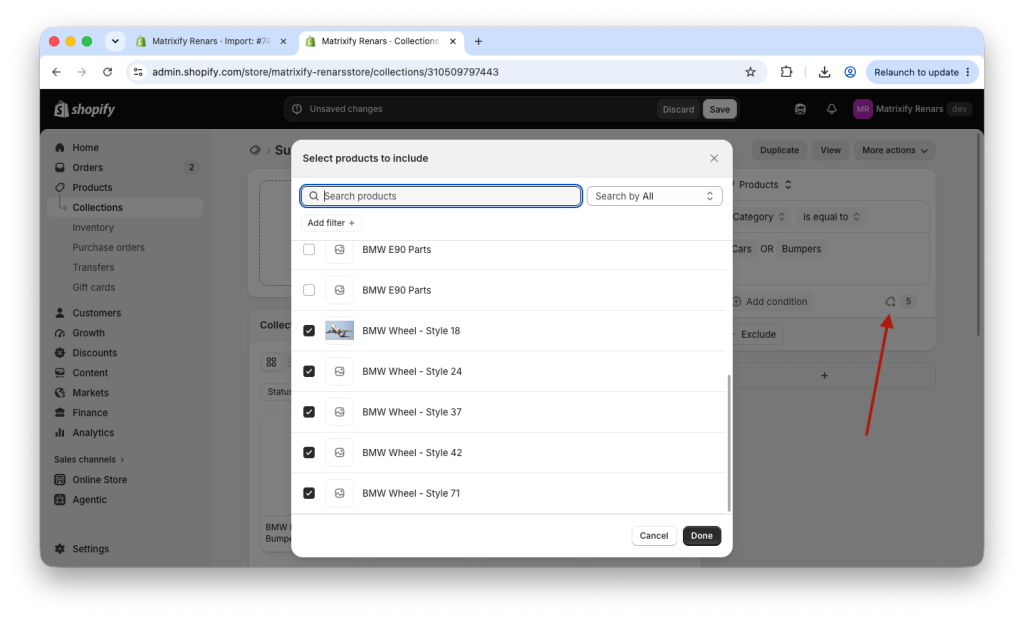Screen dimensions: 1024x620
Task: Open the Search by All dropdown
Action: click(654, 196)
